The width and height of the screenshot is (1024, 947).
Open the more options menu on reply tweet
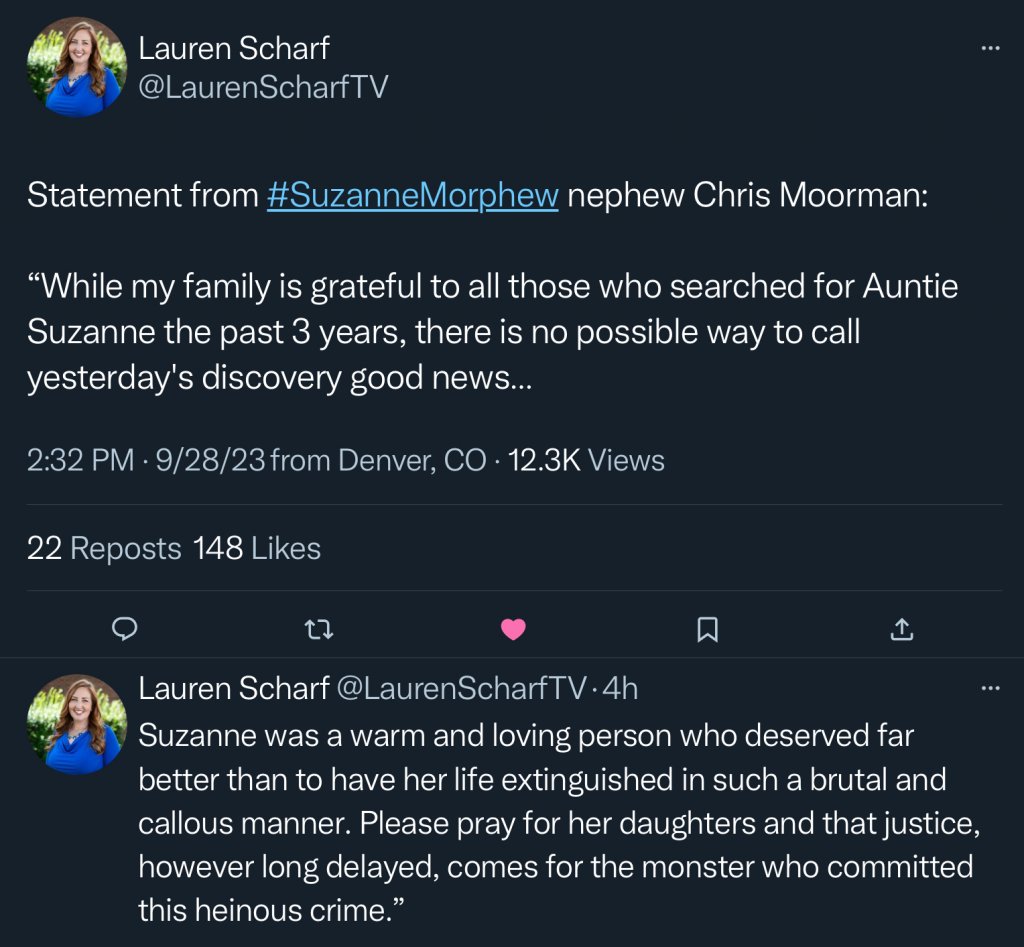[x=990, y=688]
